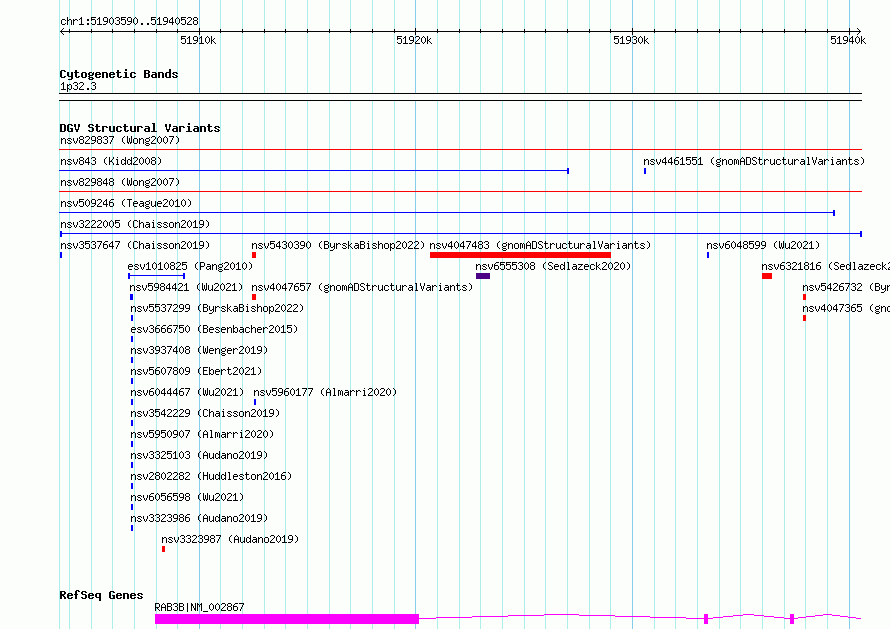890x629 pixels.
Task: Select nsv3323987 (Audano2019) label
Action: click(x=230, y=539)
